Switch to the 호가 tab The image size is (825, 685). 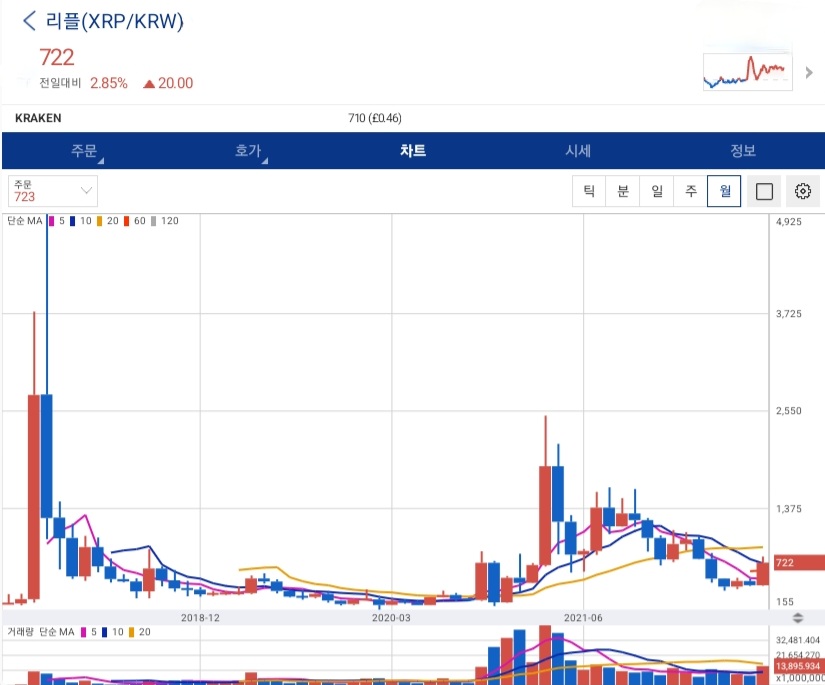[x=248, y=151]
